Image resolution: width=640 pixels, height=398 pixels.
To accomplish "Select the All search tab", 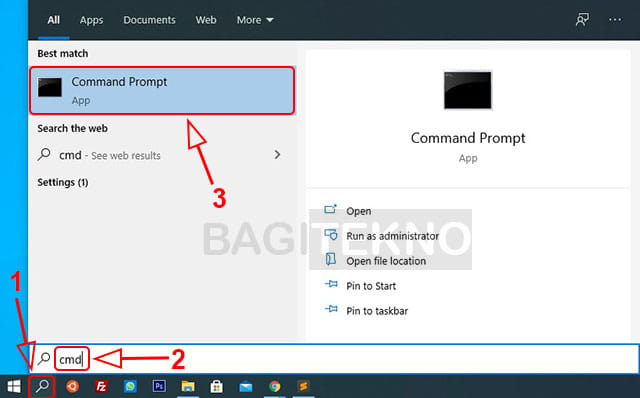I will (x=53, y=20).
